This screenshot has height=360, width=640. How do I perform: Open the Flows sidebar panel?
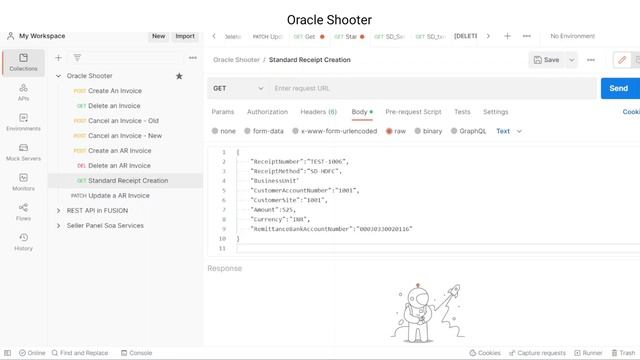(23, 212)
